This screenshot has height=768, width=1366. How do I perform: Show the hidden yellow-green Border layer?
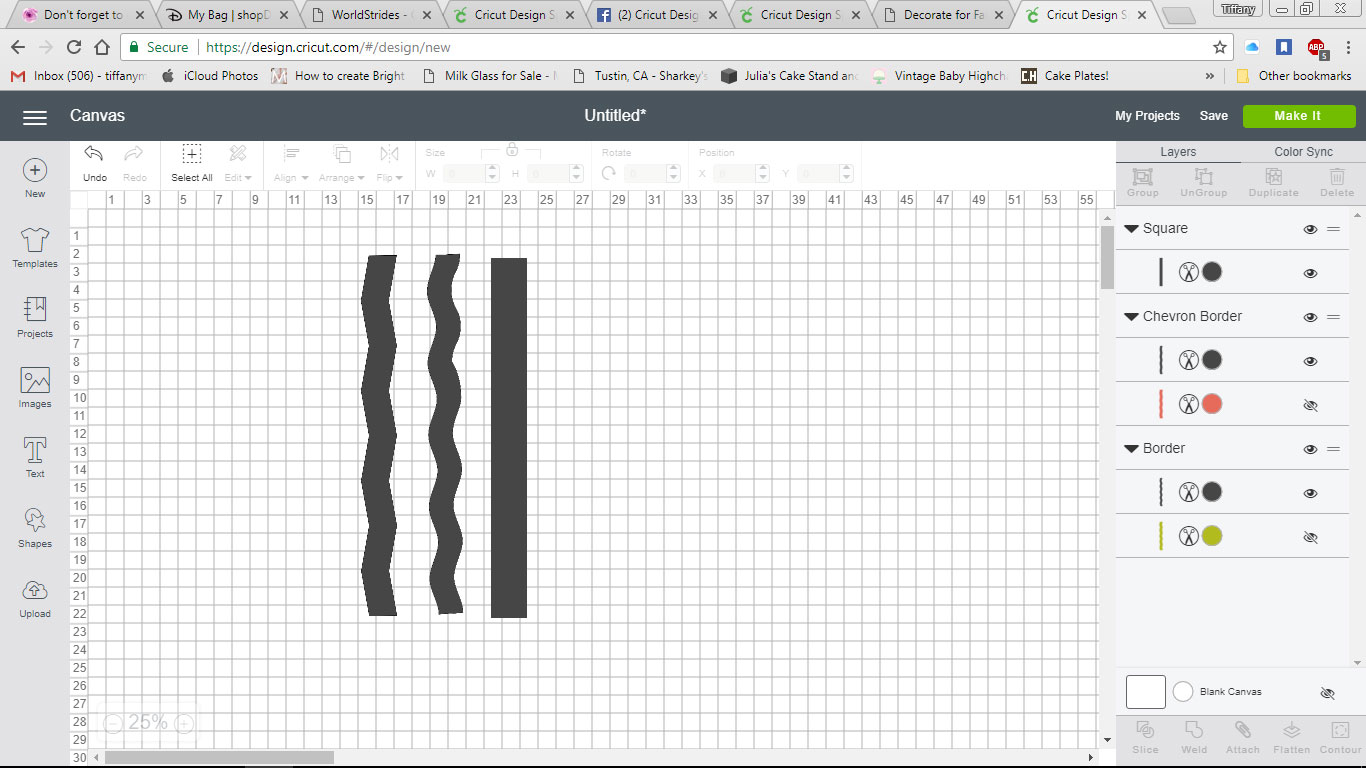1310,537
